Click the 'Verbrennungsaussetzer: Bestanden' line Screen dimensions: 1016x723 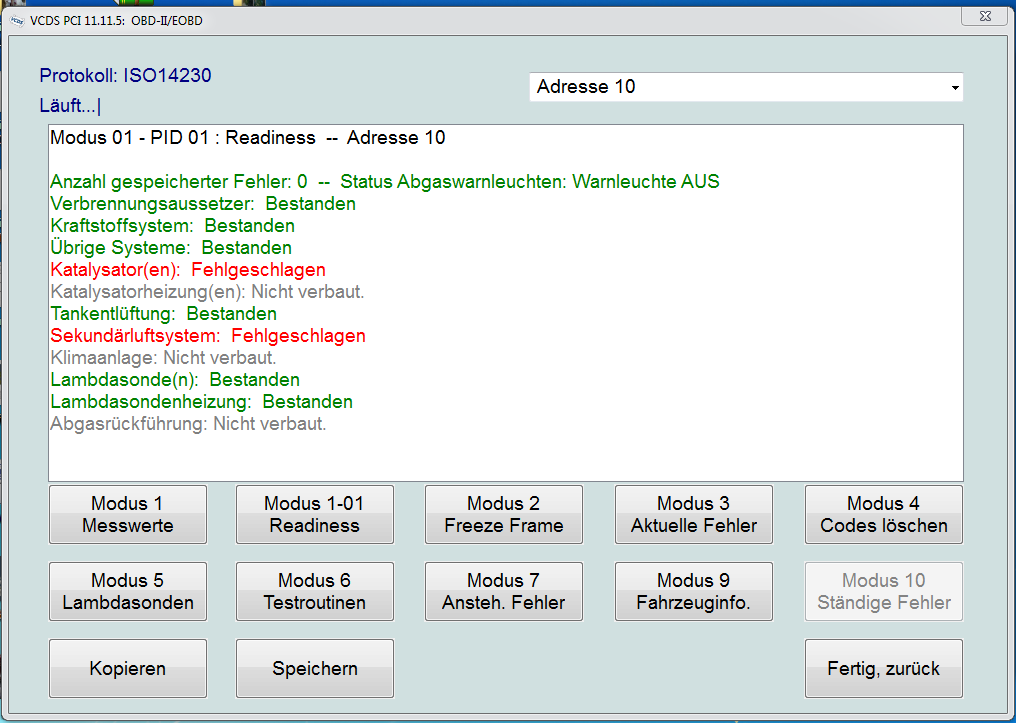click(x=203, y=203)
